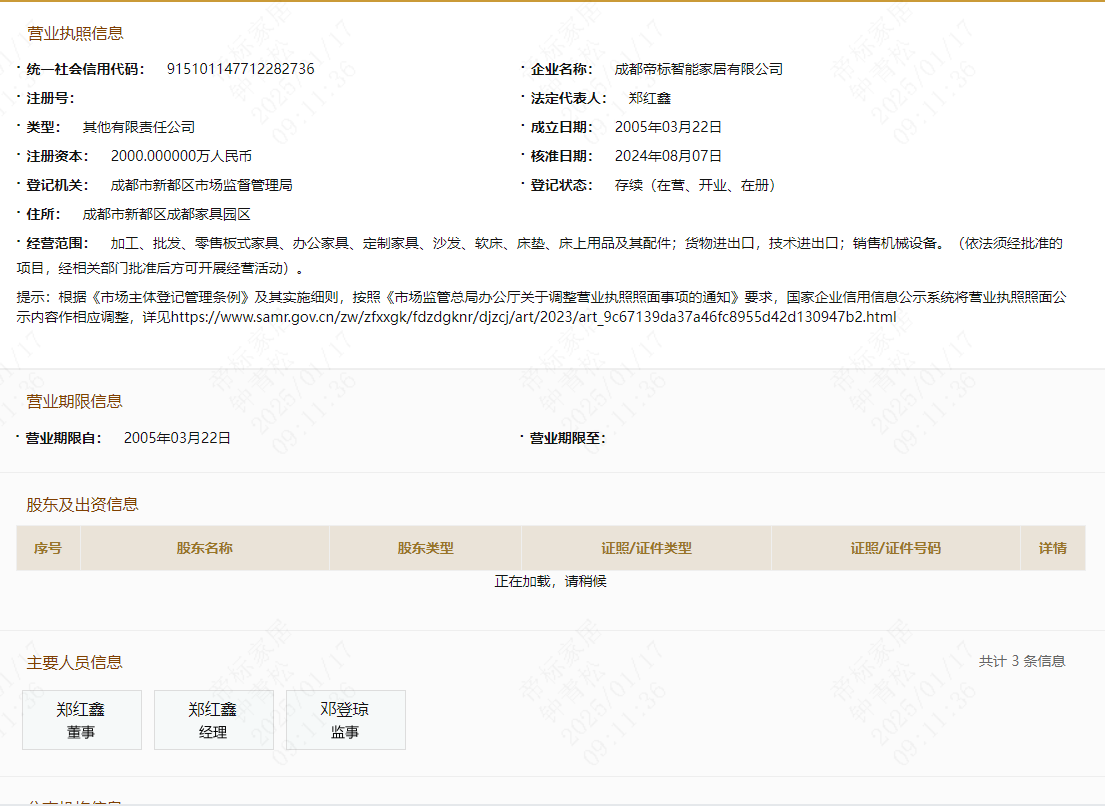Click the 证照/证件类型 column header
Screen dimensions: 1105x806
click(x=646, y=548)
